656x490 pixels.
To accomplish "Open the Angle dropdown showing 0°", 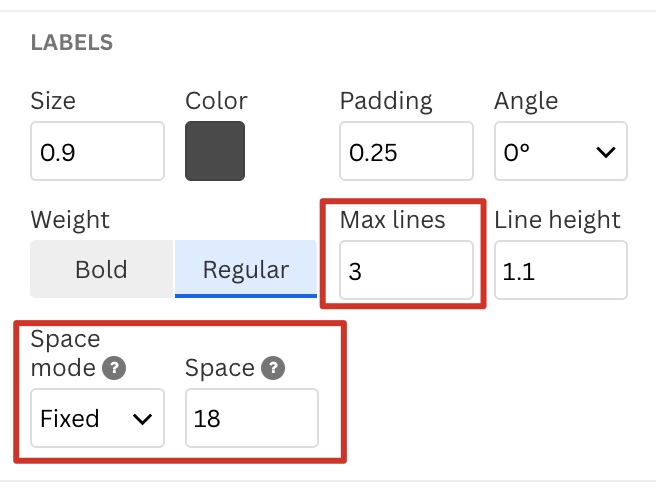I will (561, 151).
